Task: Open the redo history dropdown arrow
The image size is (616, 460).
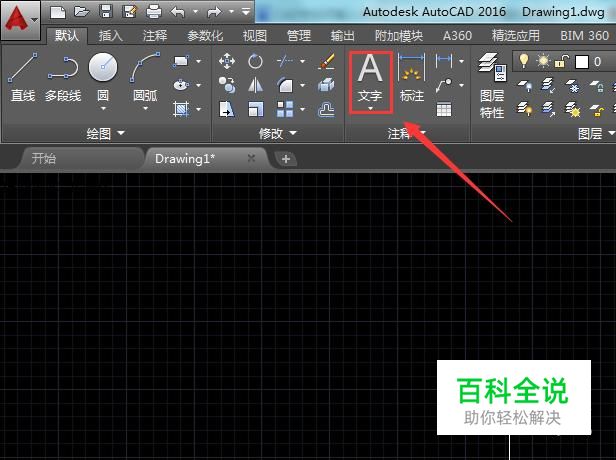Action: click(231, 12)
